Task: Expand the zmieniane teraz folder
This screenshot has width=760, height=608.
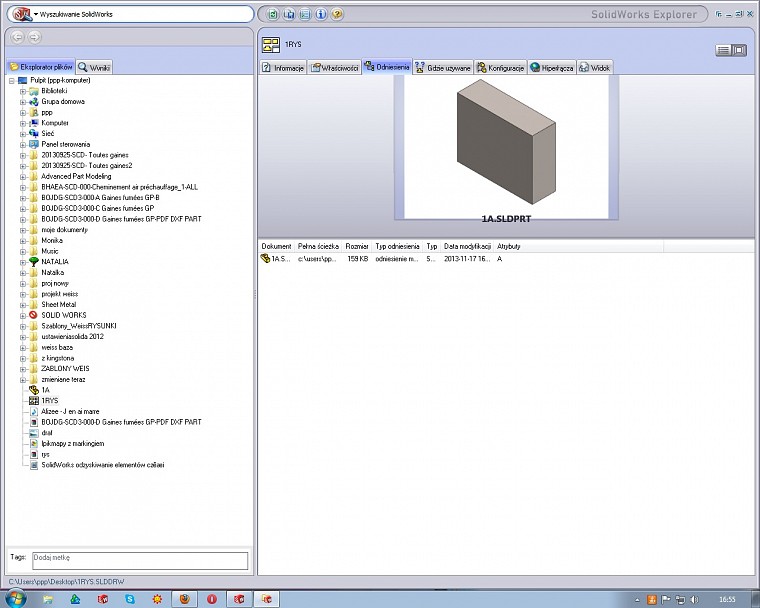Action: coord(22,380)
